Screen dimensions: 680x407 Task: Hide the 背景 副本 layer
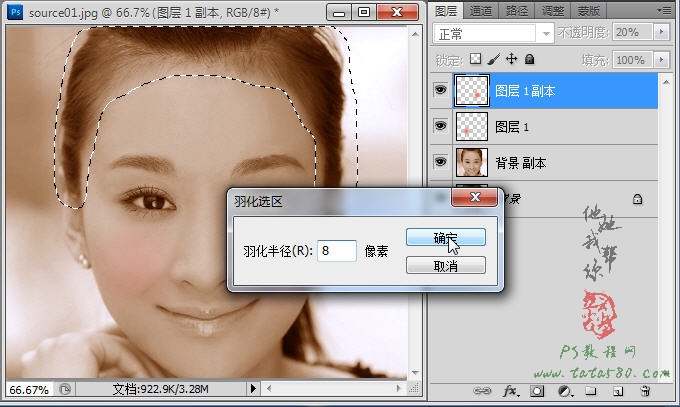coord(441,162)
